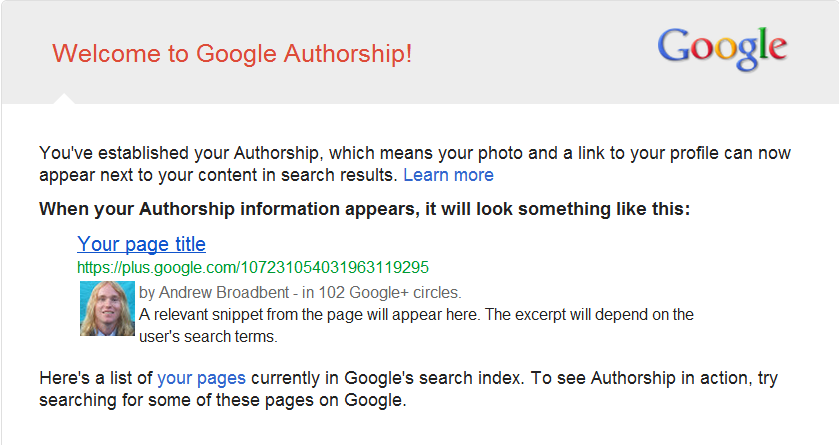
Task: Click the Google logo
Action: (x=722, y=49)
